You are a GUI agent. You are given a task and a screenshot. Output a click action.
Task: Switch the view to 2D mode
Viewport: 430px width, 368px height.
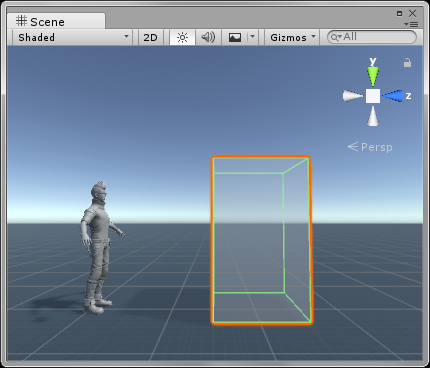click(150, 37)
